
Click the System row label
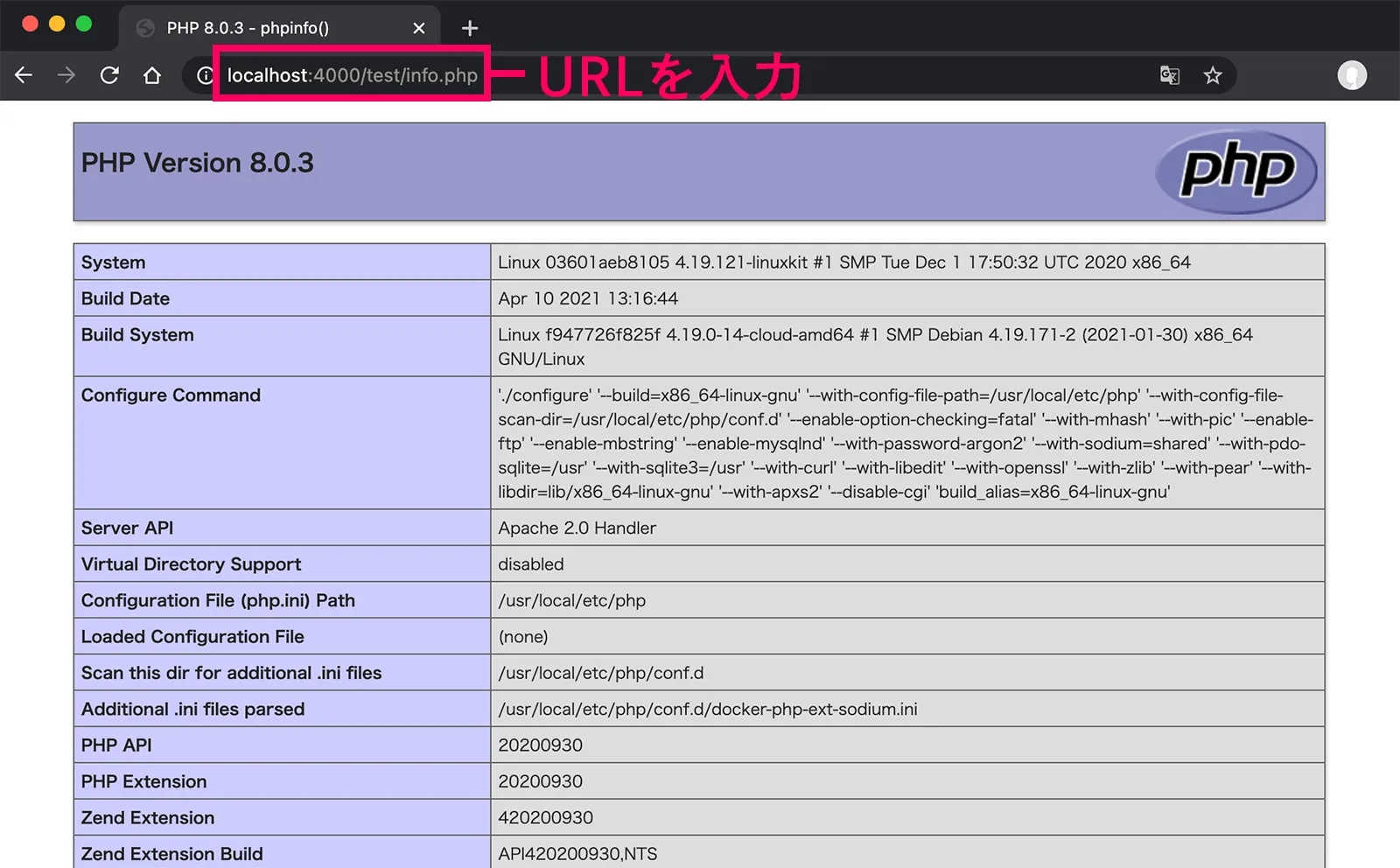pyautogui.click(x=114, y=262)
